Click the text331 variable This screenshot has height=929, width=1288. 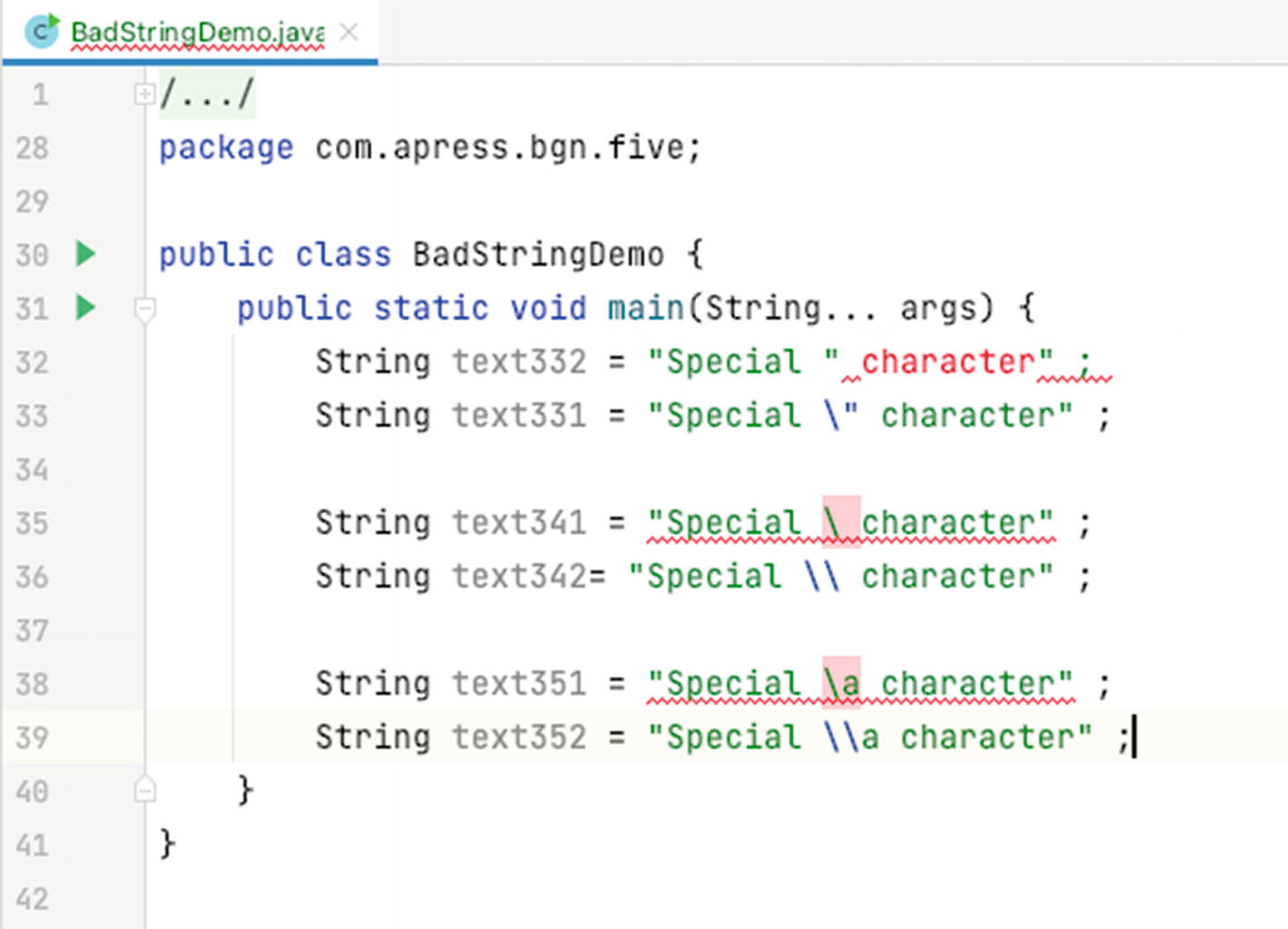[x=520, y=416]
